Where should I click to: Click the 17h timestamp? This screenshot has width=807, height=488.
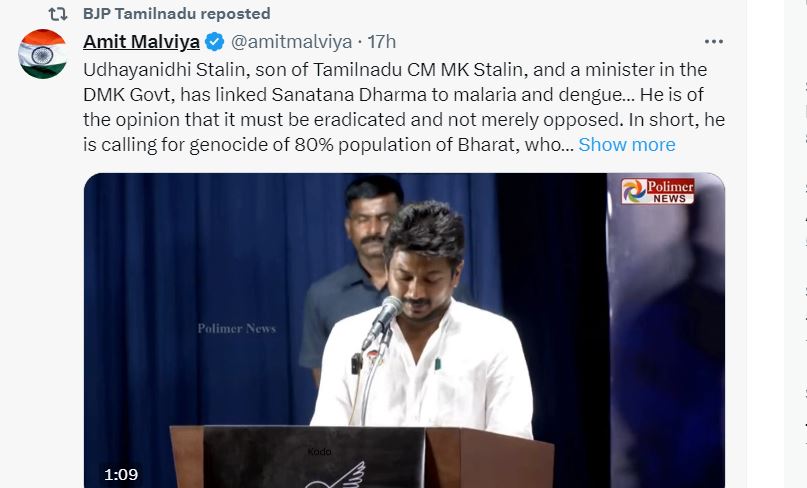(x=381, y=42)
